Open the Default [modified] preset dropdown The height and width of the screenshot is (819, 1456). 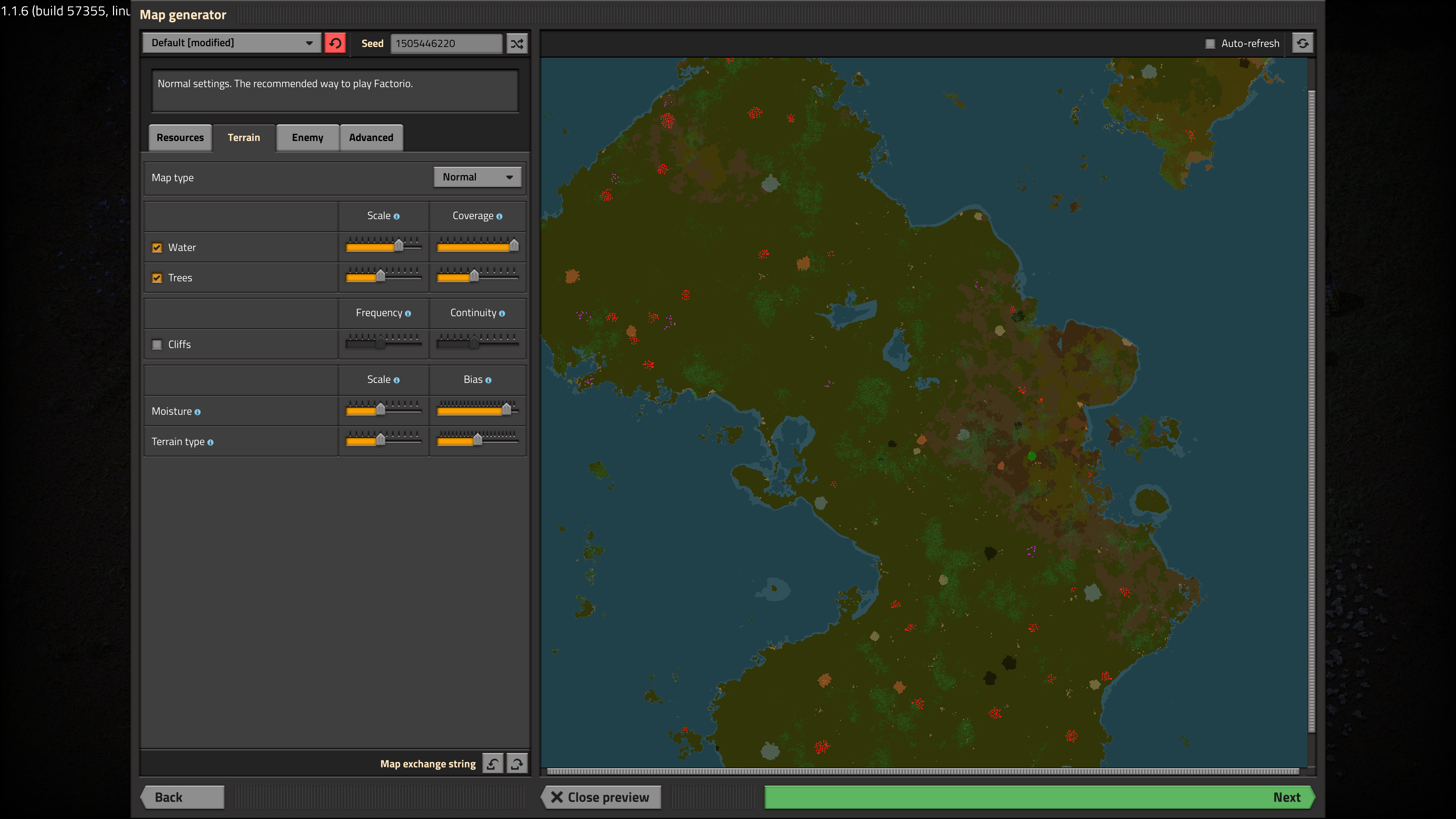(x=232, y=43)
